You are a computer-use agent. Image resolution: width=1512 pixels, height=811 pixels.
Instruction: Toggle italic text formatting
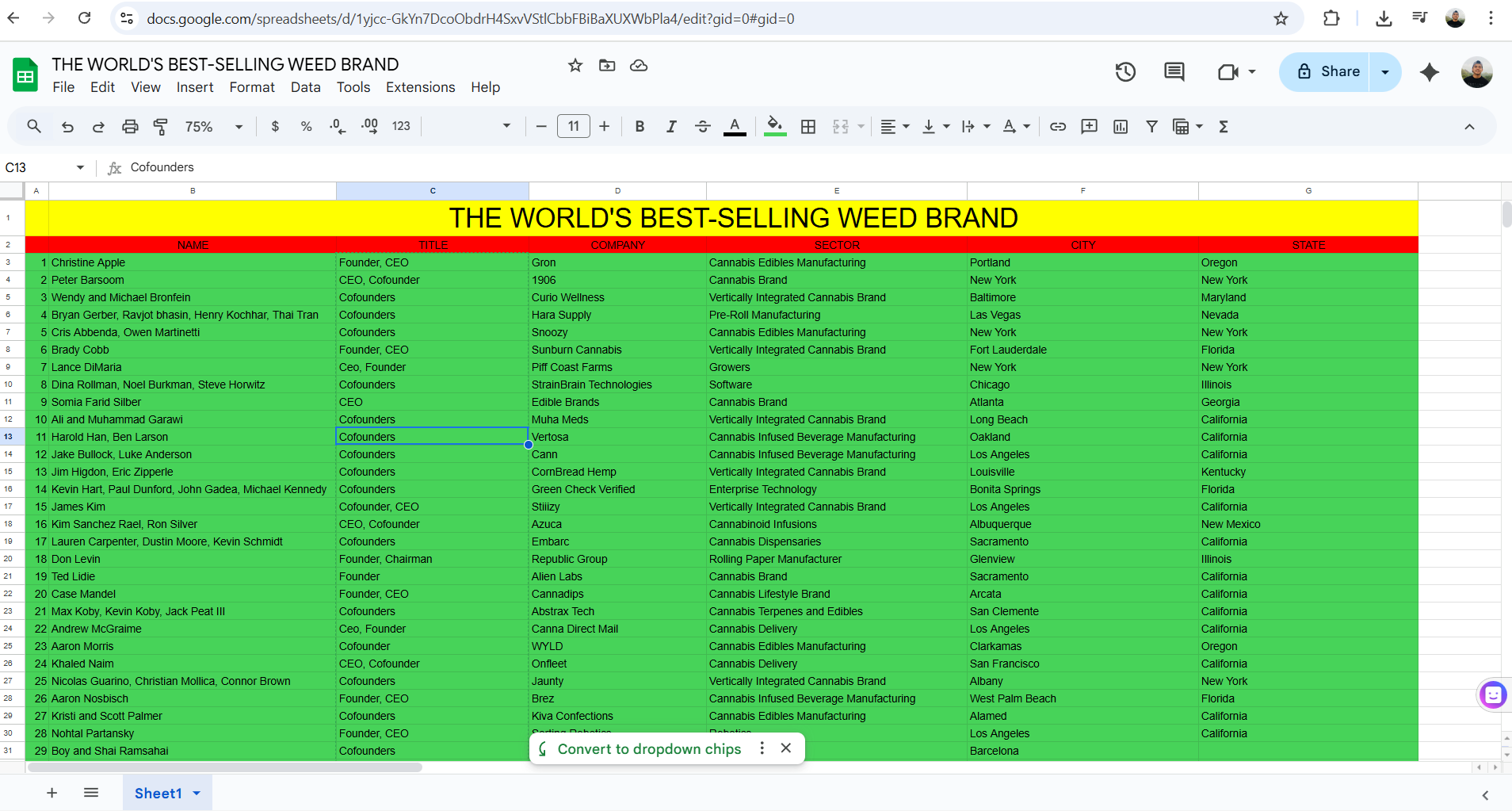671,127
